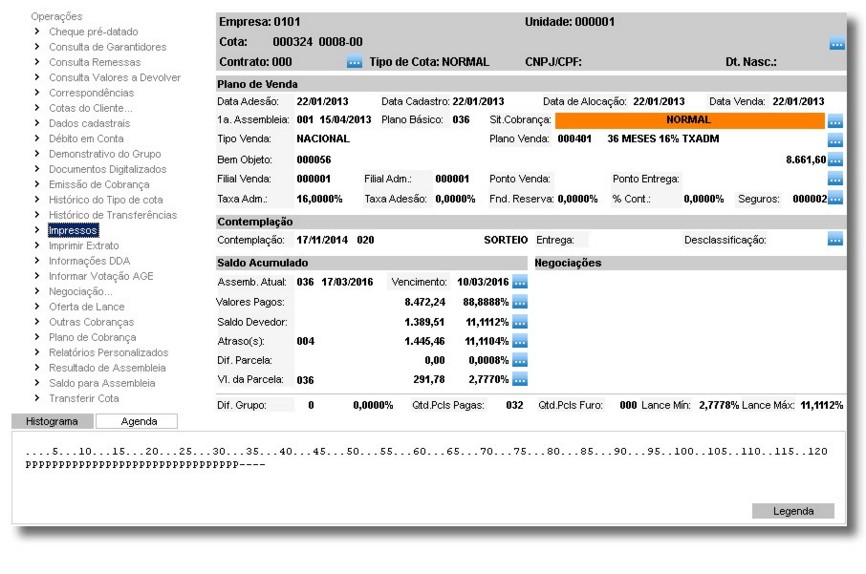Viewport: 866px width, 574px height.
Task: Click Qtd.Pcls Pagas value 032
Action: click(x=514, y=405)
